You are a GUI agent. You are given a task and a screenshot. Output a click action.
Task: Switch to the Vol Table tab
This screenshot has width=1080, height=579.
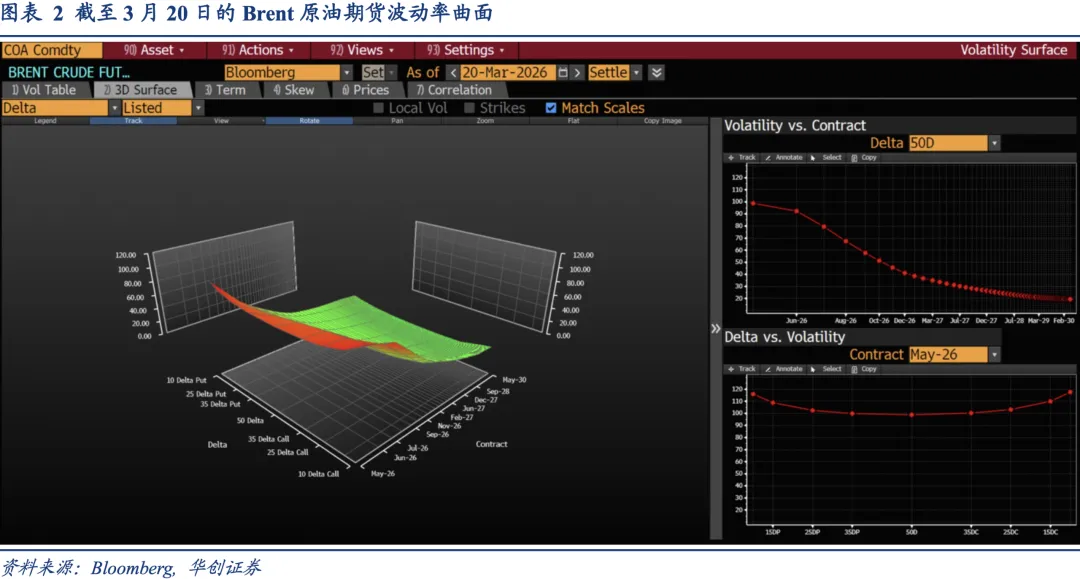[43, 90]
